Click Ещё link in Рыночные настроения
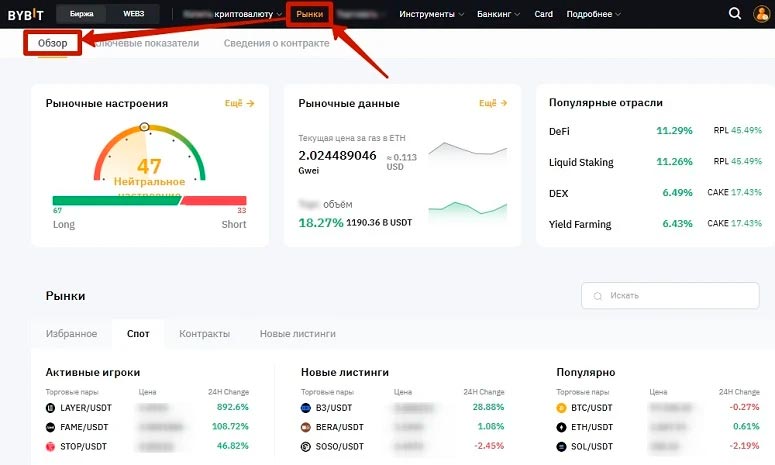This screenshot has width=775, height=465. click(x=239, y=103)
